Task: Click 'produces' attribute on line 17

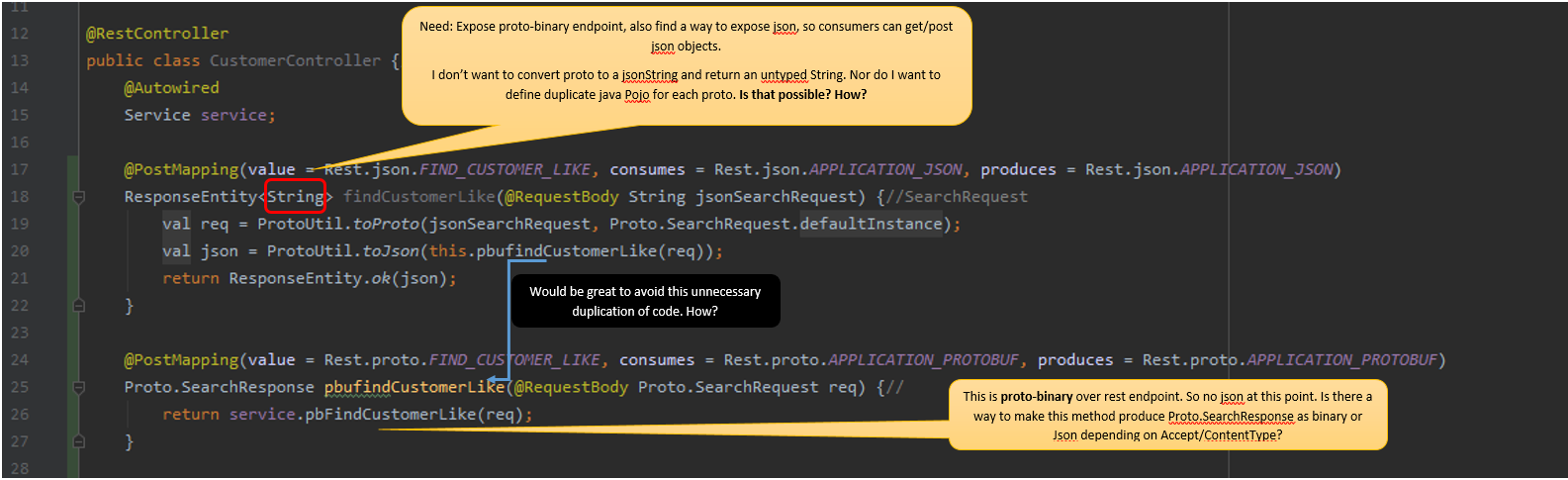Action: (1018, 169)
